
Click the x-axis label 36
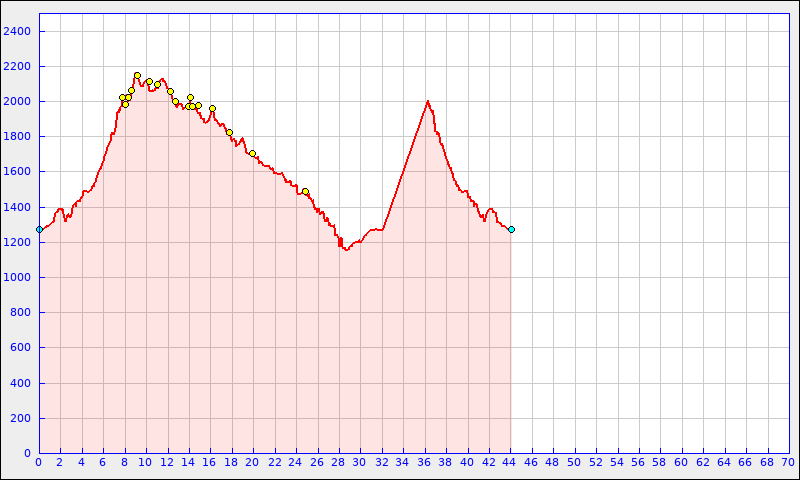click(424, 462)
